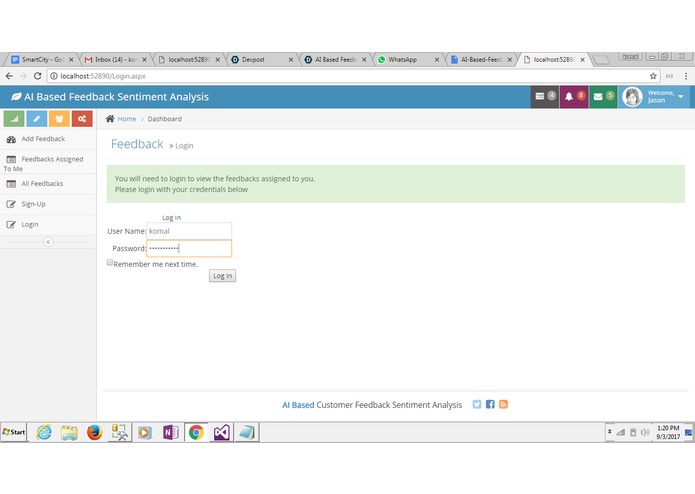Open Login in sidebar
This screenshot has height=494, width=695.
[x=48, y=225]
